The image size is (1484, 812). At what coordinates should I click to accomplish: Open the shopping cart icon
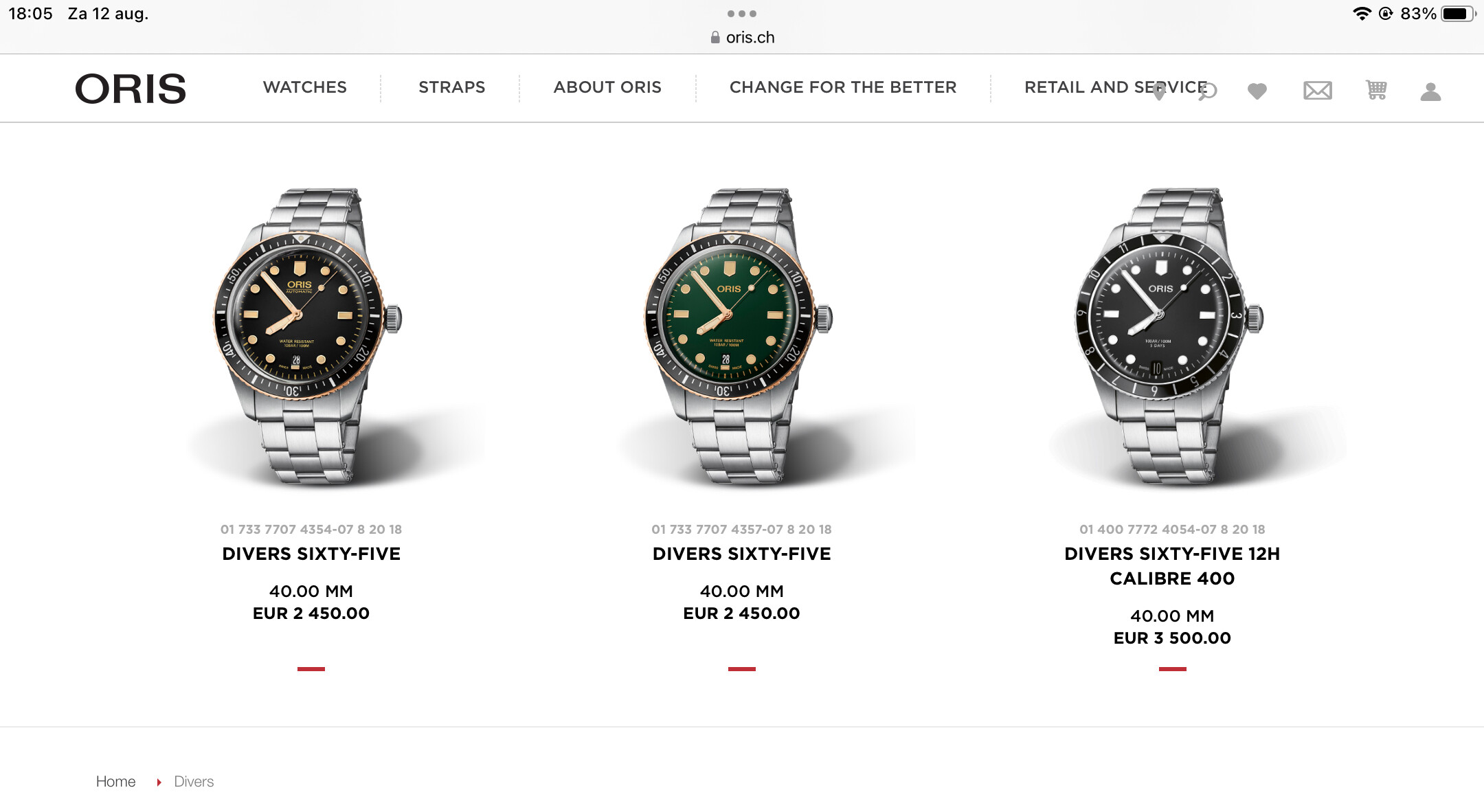1376,90
